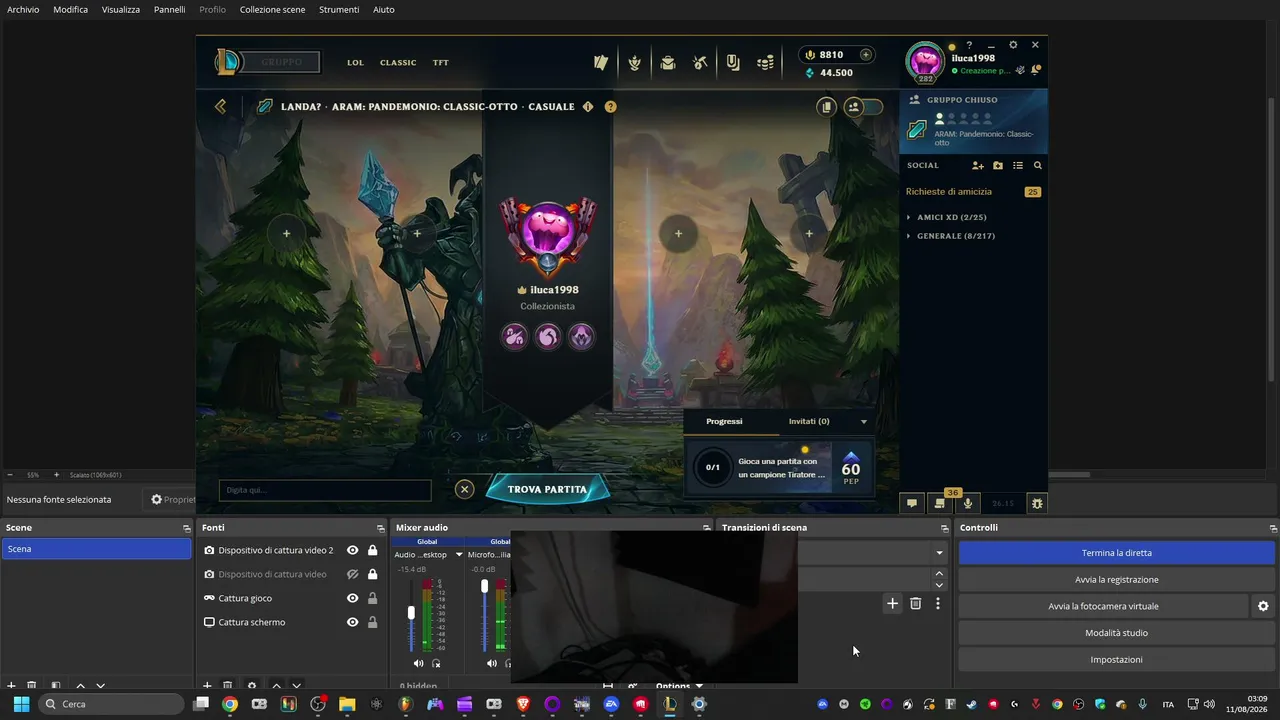
Task: Open the Audio desktop channel dropdown arrow
Action: (459, 554)
